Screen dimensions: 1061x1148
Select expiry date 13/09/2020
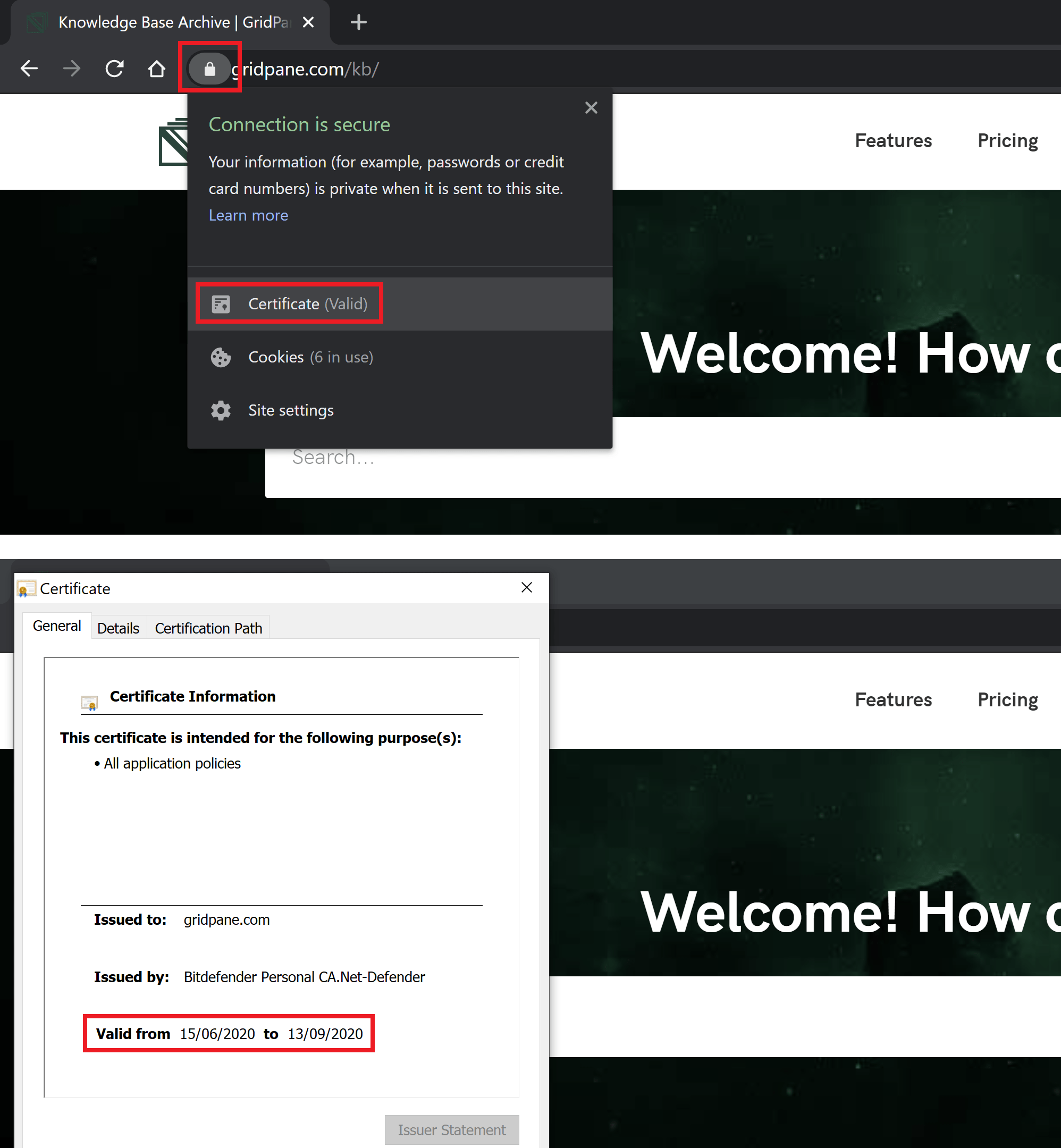[x=325, y=1034]
